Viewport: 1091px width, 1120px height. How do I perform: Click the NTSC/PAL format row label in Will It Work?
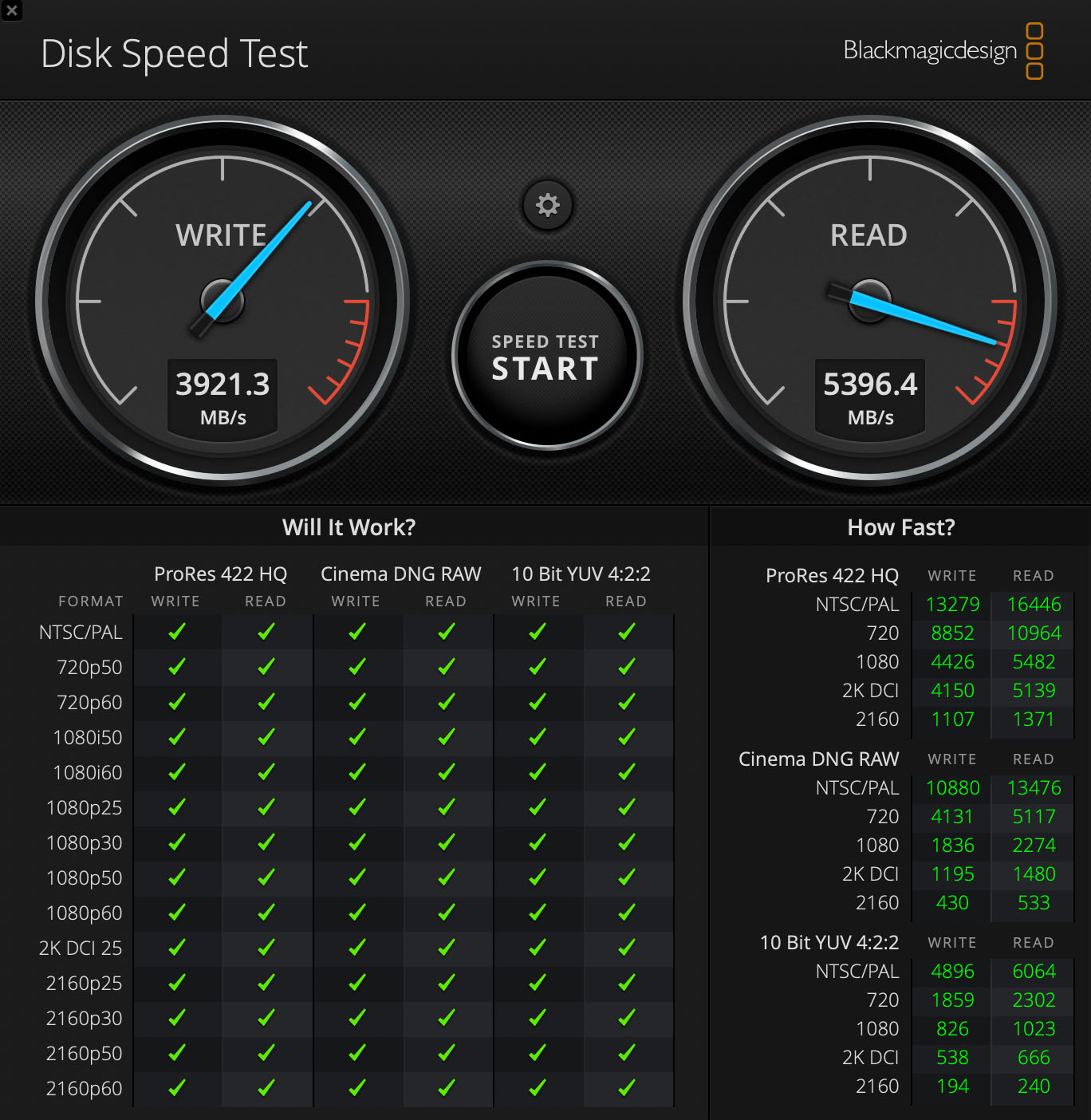81,633
